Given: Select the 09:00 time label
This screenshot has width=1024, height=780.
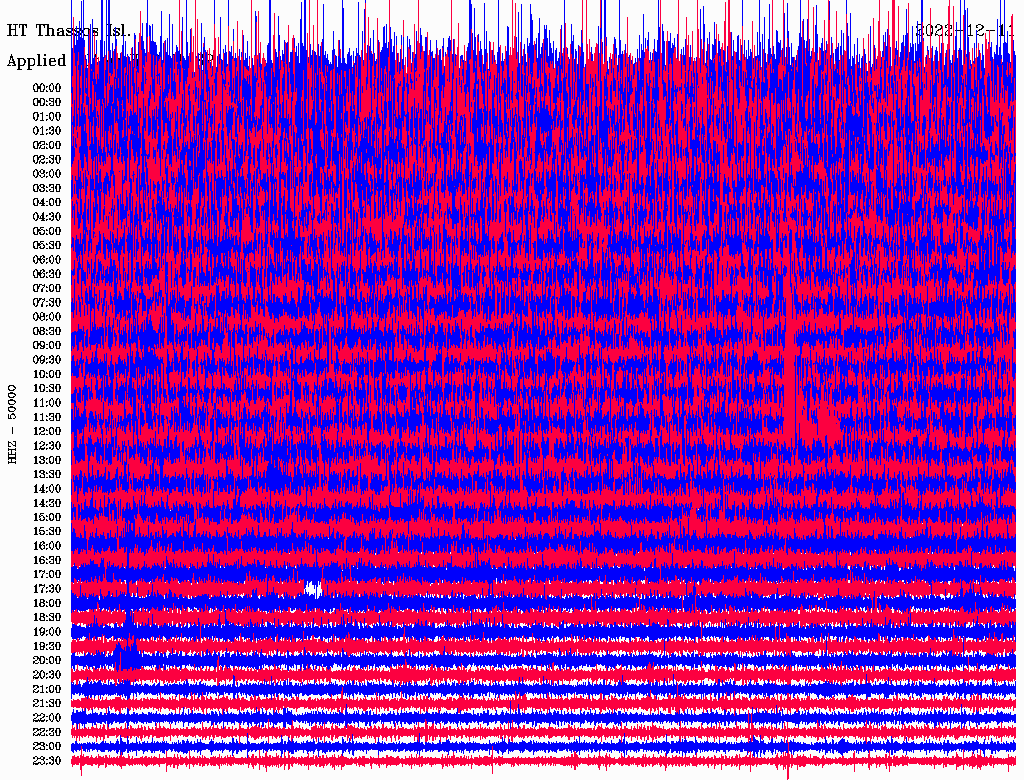Looking at the screenshot, I should pos(47,346).
